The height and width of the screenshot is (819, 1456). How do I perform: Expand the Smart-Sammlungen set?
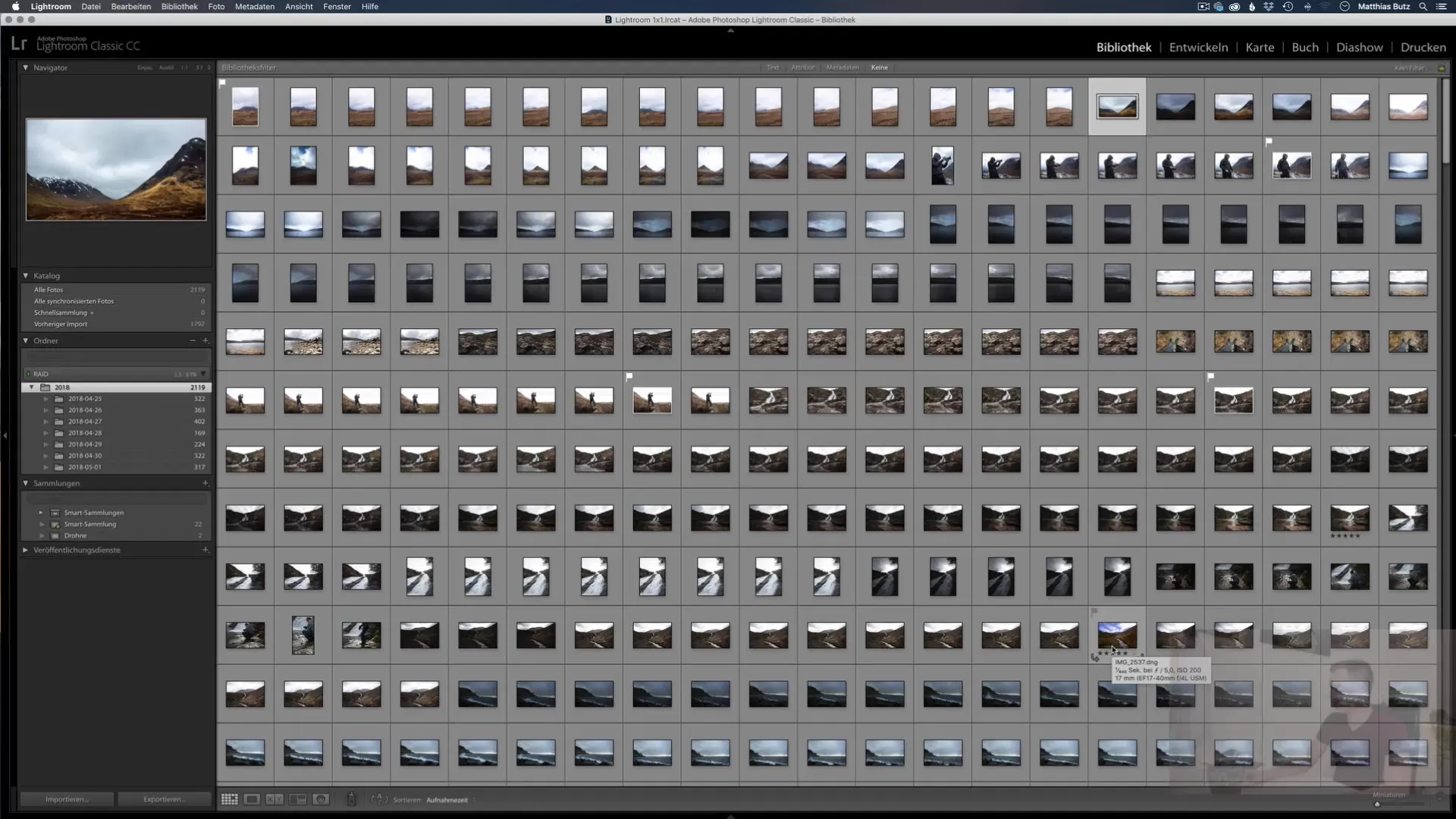[41, 513]
